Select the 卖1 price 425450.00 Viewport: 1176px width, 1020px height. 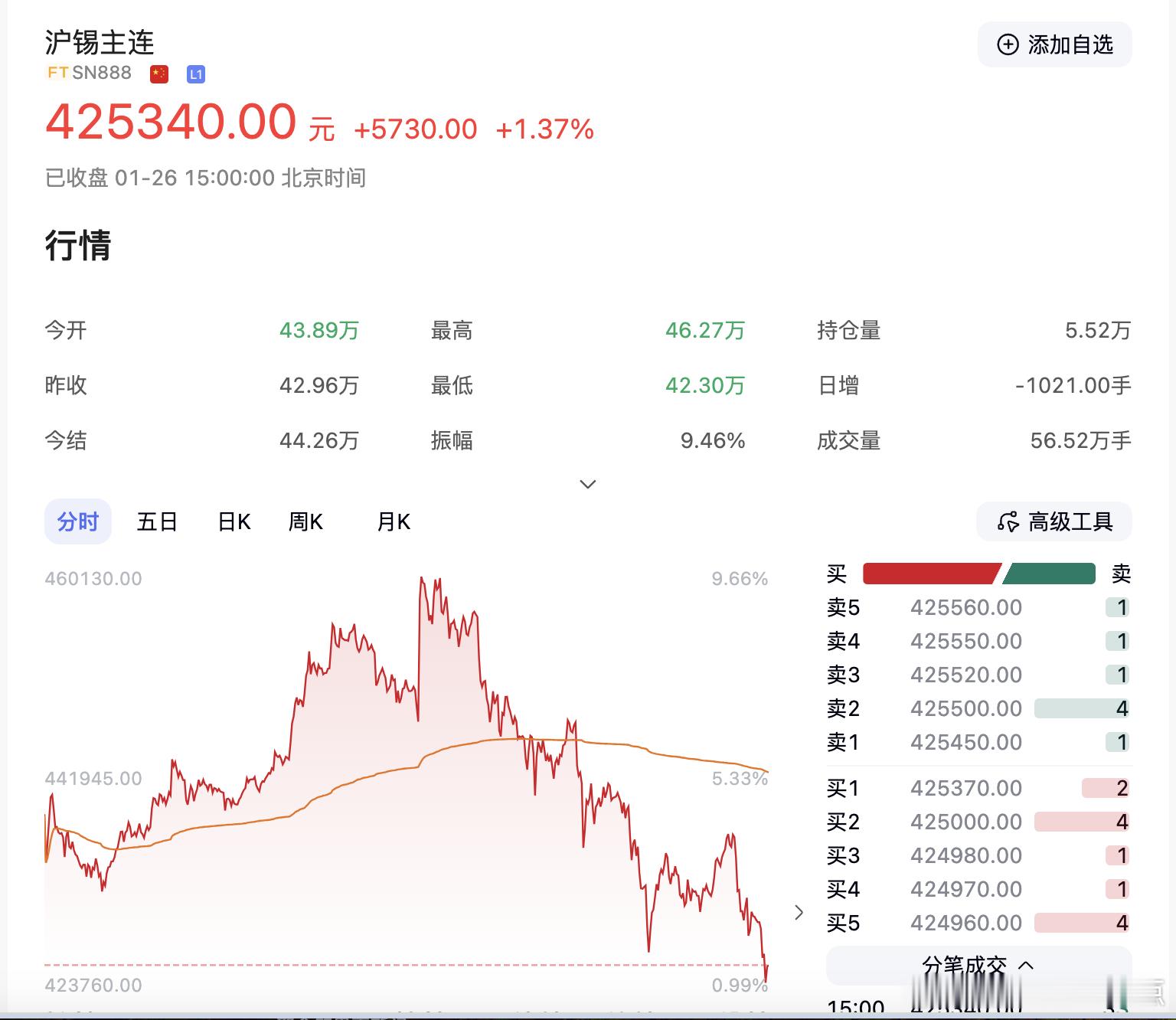pyautogui.click(x=965, y=742)
